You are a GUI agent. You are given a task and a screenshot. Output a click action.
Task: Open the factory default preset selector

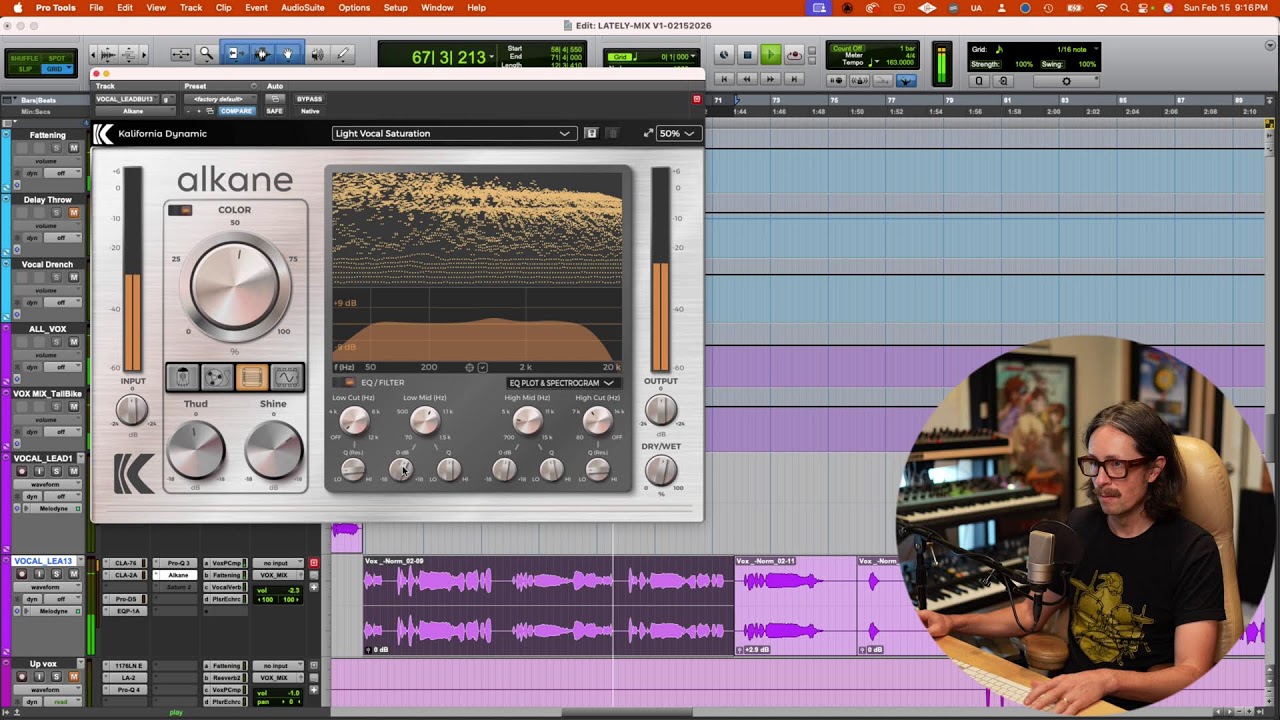coord(219,99)
